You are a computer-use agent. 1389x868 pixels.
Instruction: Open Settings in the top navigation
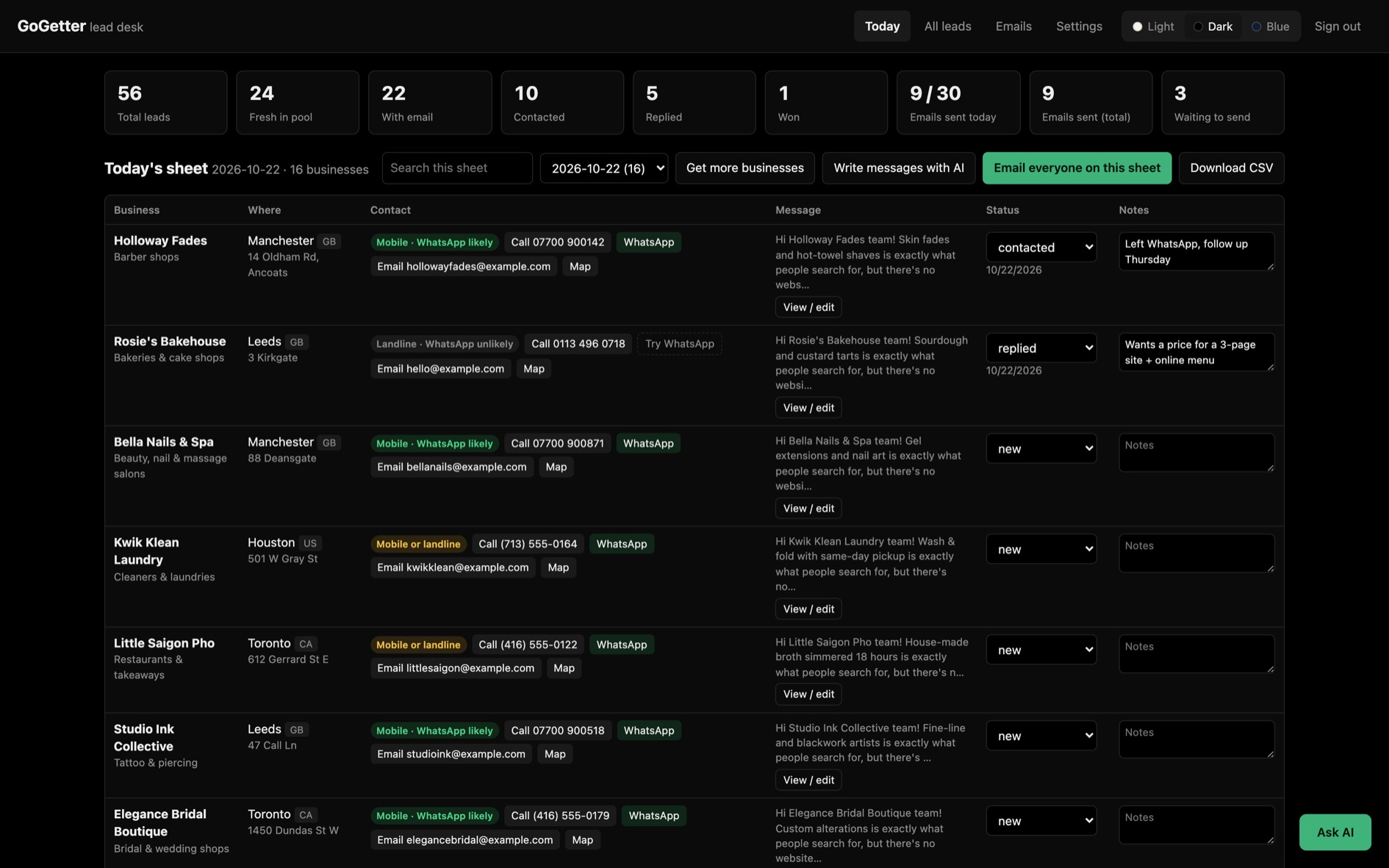[1079, 26]
